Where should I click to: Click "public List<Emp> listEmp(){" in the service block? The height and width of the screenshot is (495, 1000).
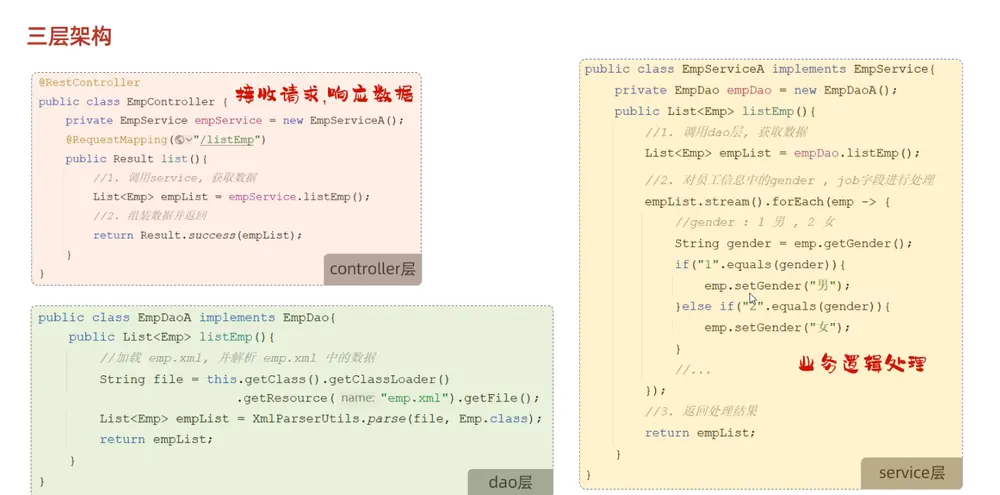(x=716, y=112)
